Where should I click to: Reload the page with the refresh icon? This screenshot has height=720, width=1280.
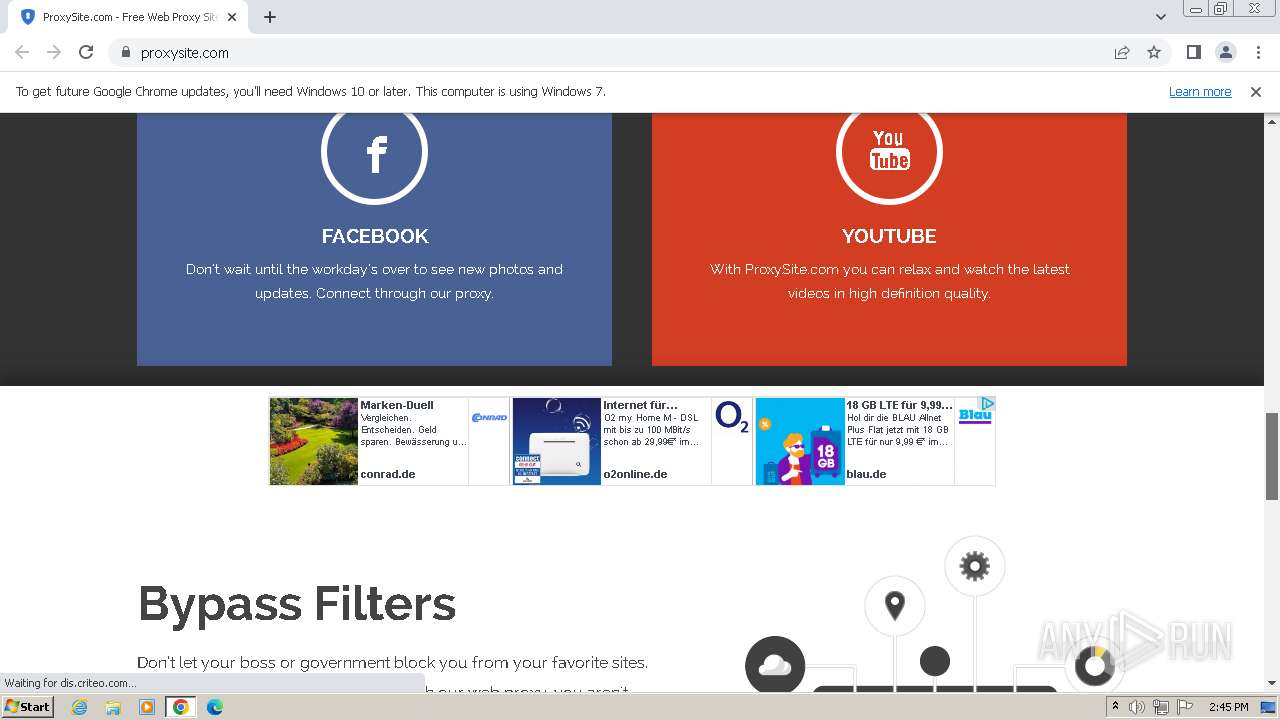pyautogui.click(x=86, y=52)
